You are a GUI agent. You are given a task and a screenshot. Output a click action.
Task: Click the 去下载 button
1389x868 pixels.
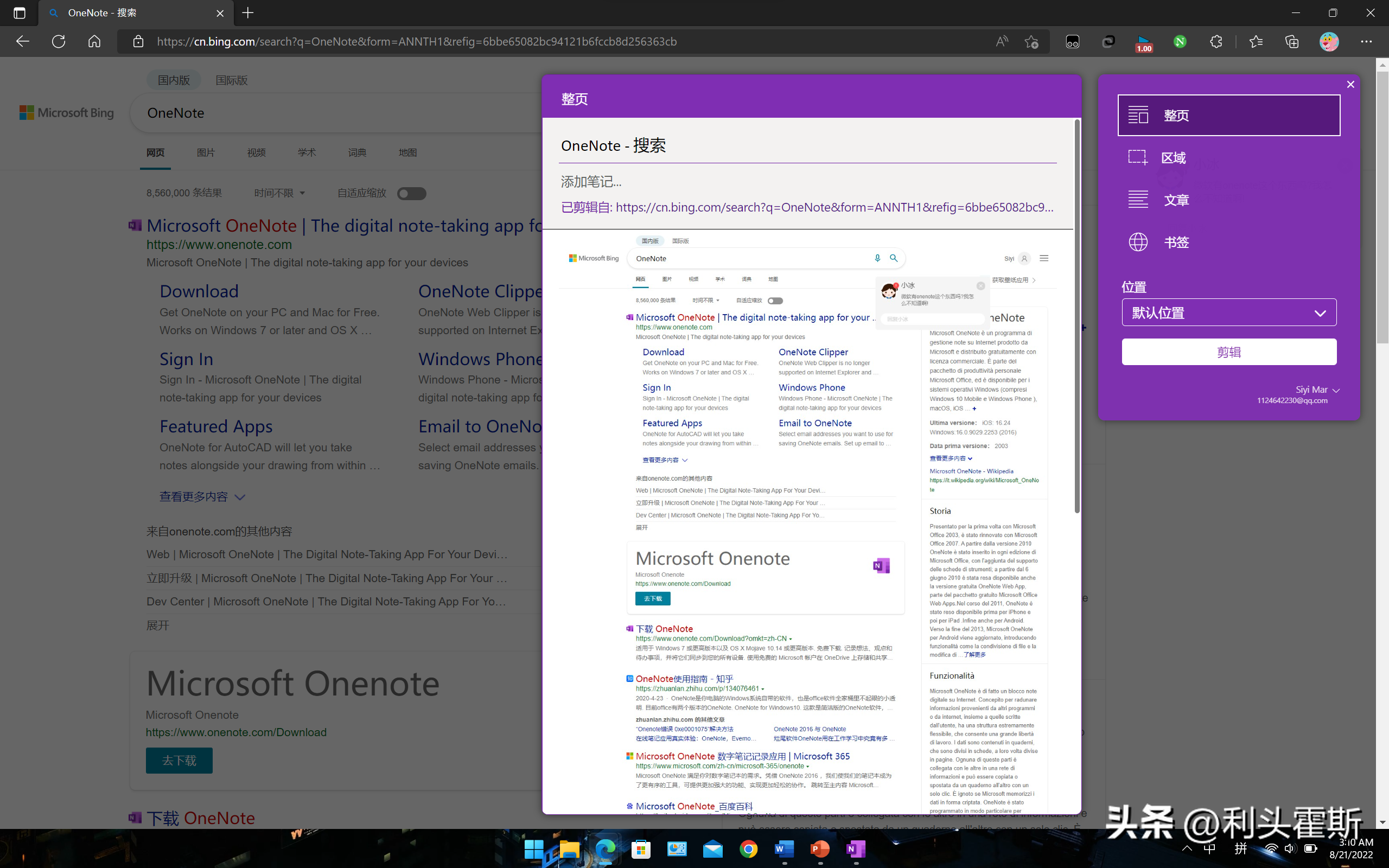pos(179,760)
